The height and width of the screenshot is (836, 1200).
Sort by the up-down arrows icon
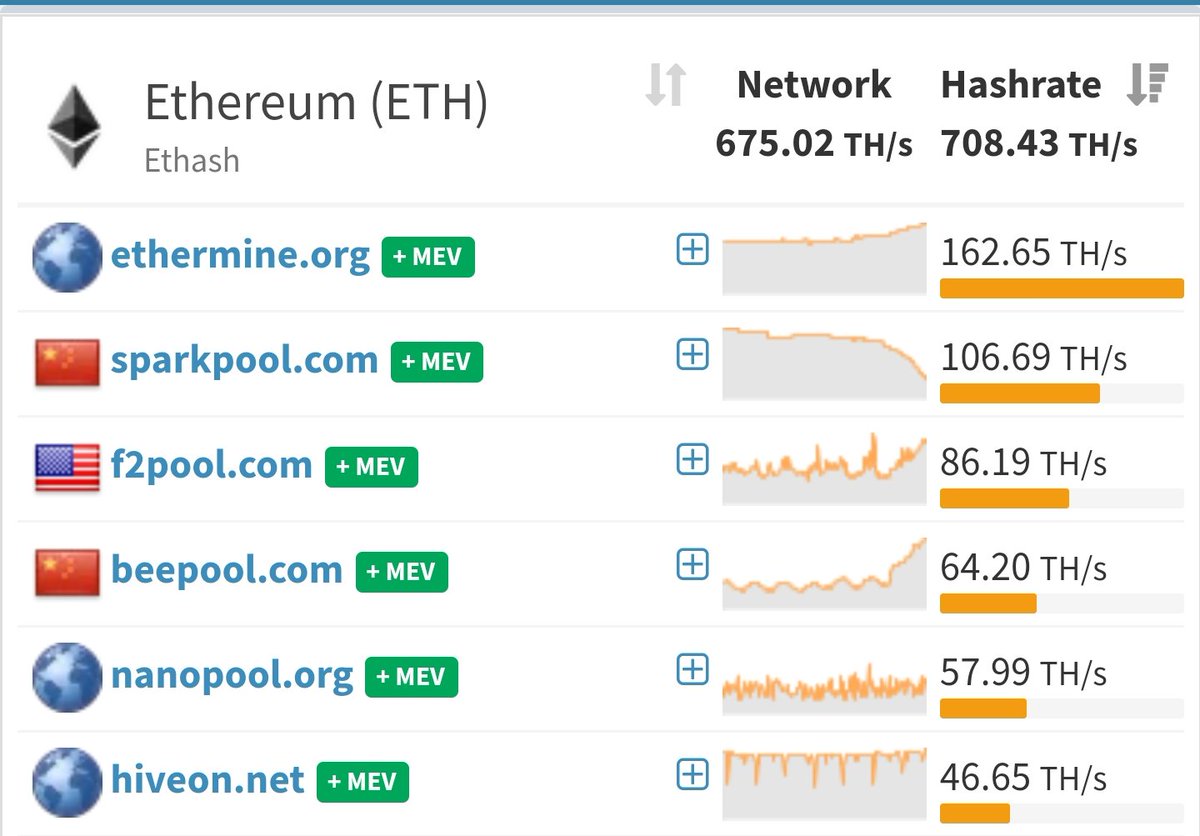tap(665, 84)
